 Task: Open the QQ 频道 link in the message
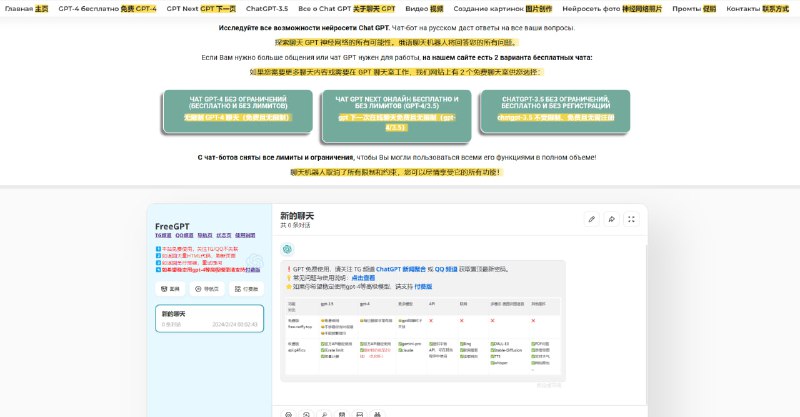(446, 269)
